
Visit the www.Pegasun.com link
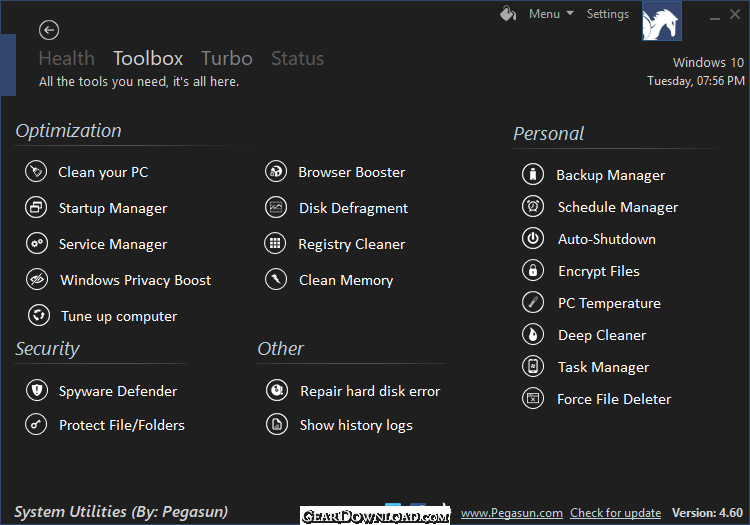(x=511, y=513)
